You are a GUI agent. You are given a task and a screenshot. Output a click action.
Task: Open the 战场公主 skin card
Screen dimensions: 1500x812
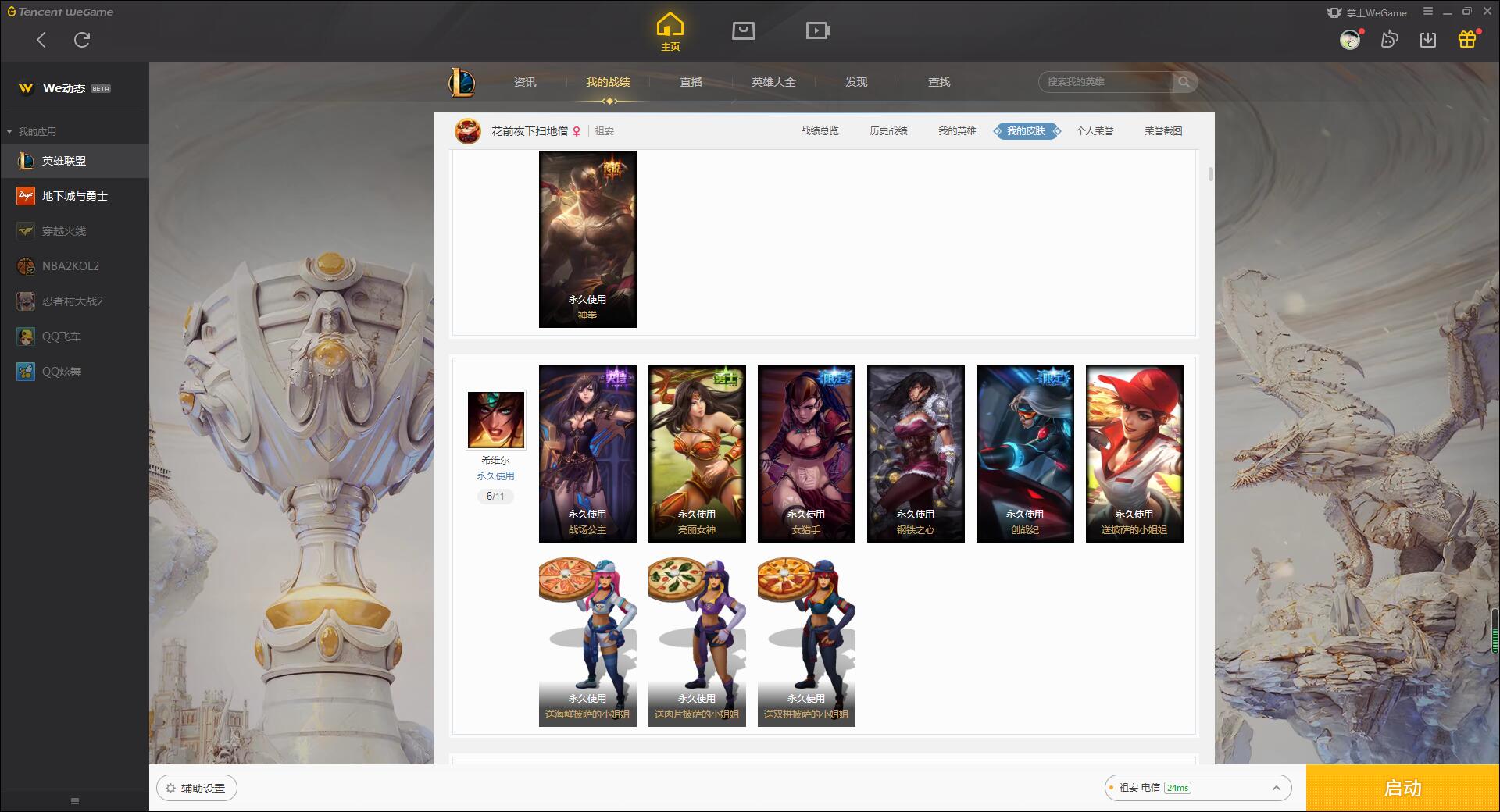[587, 454]
